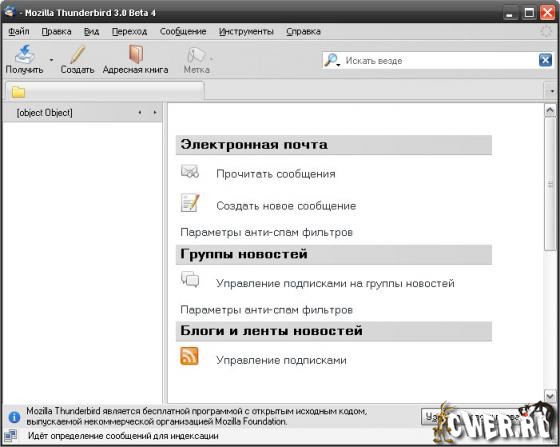Click the Создать pencil icon
Image resolution: width=560 pixels, height=447 pixels.
pyautogui.click(x=77, y=55)
